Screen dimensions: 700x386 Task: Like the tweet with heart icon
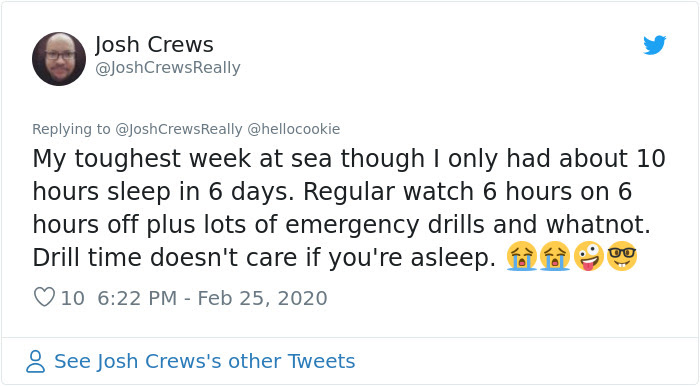coord(45,297)
